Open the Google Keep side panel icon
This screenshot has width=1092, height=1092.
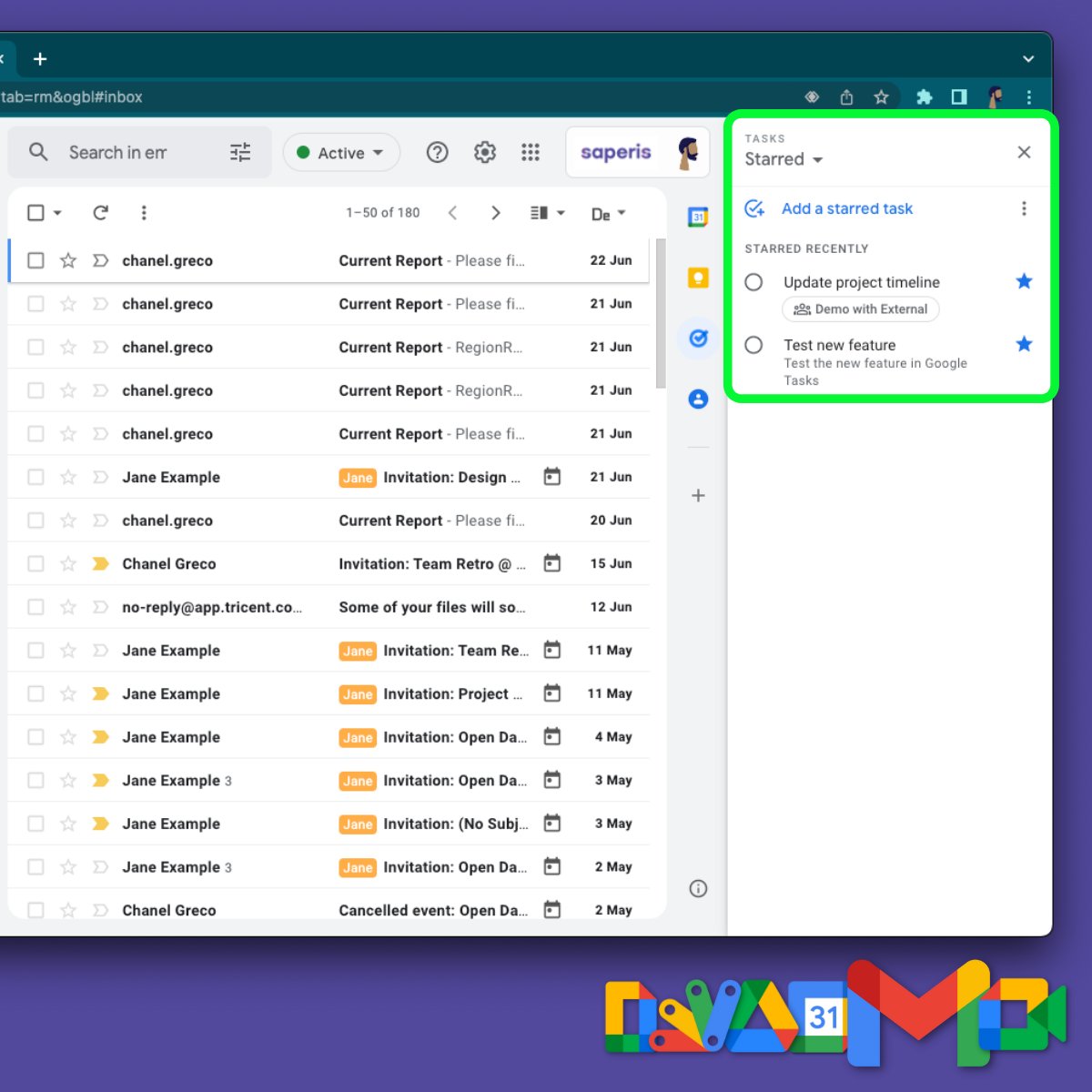click(x=698, y=278)
